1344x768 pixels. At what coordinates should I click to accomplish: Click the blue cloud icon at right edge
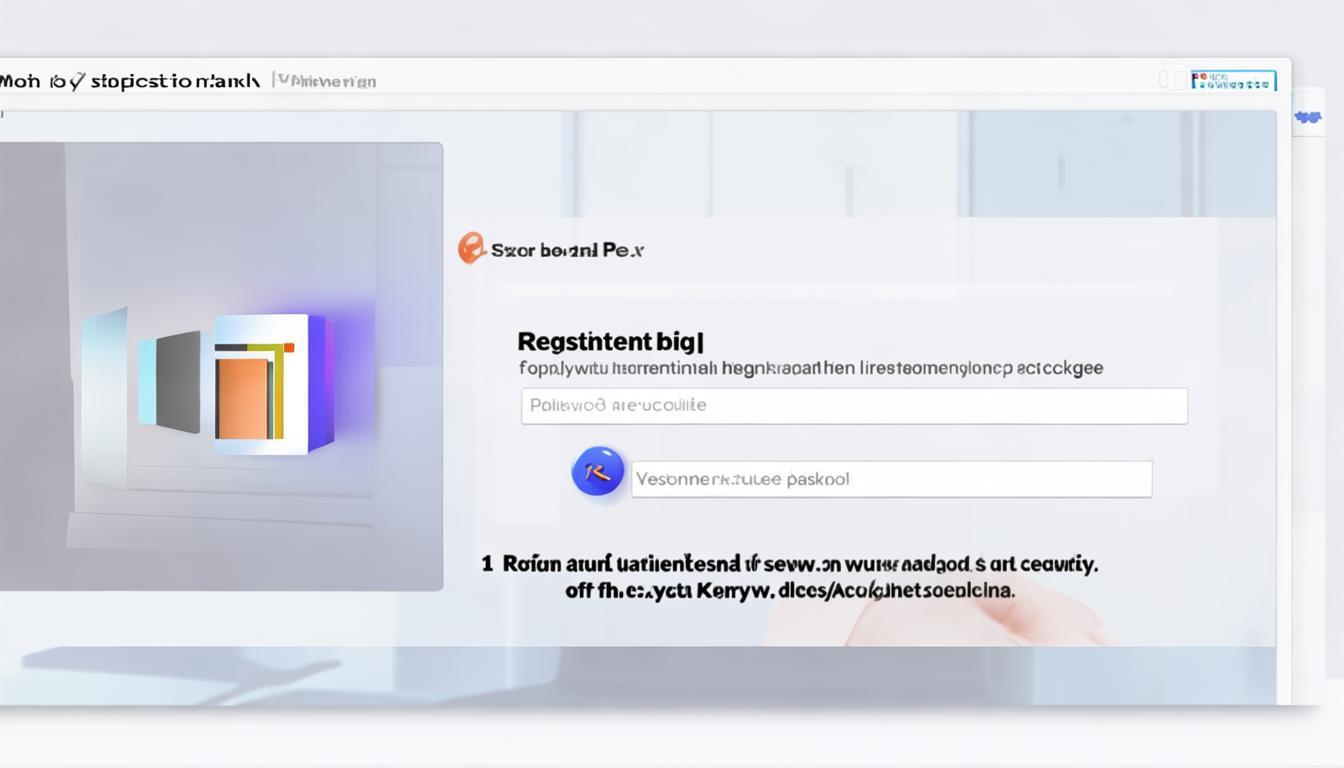1307,117
